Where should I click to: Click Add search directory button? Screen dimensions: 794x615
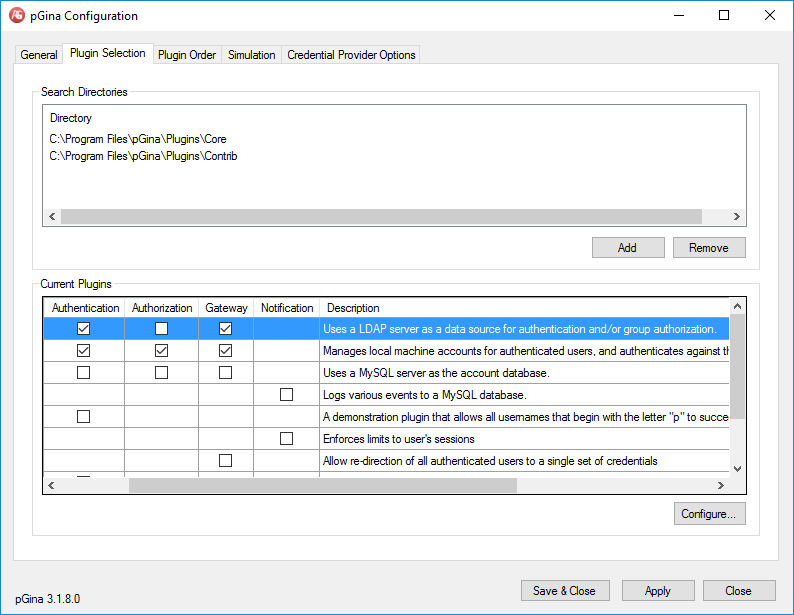(627, 248)
